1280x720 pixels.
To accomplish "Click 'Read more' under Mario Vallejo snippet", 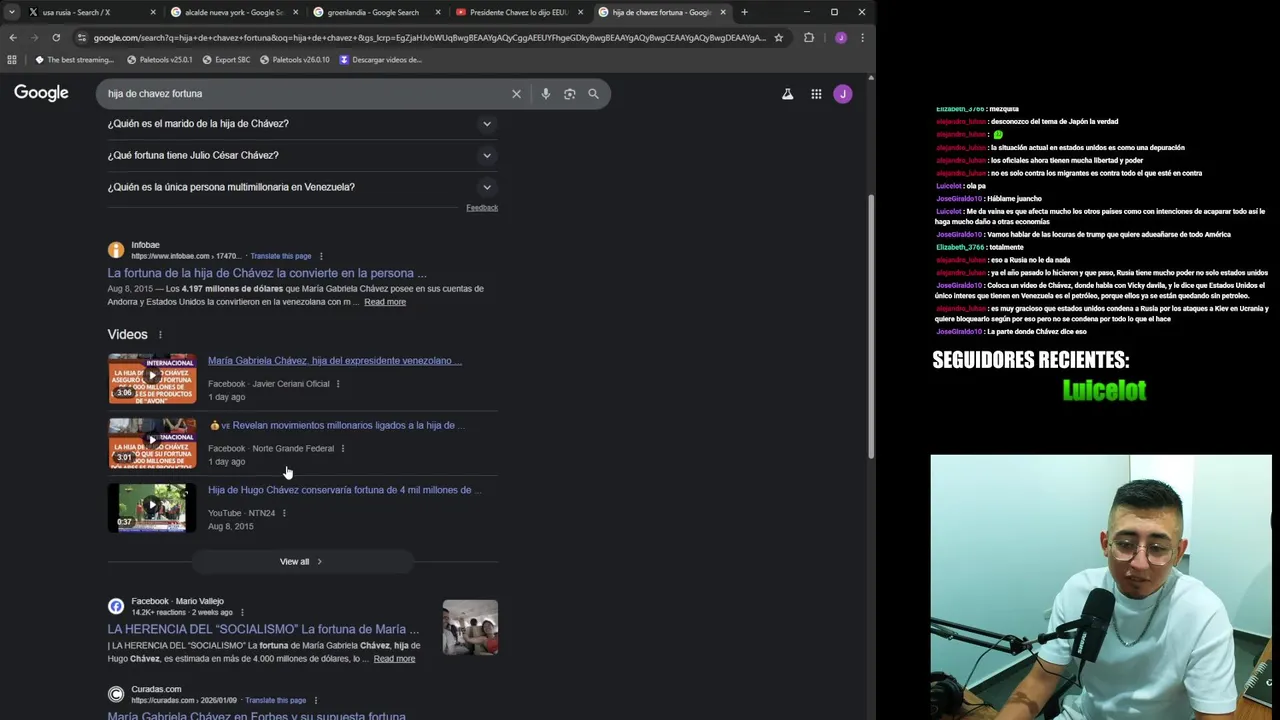I will tap(394, 659).
